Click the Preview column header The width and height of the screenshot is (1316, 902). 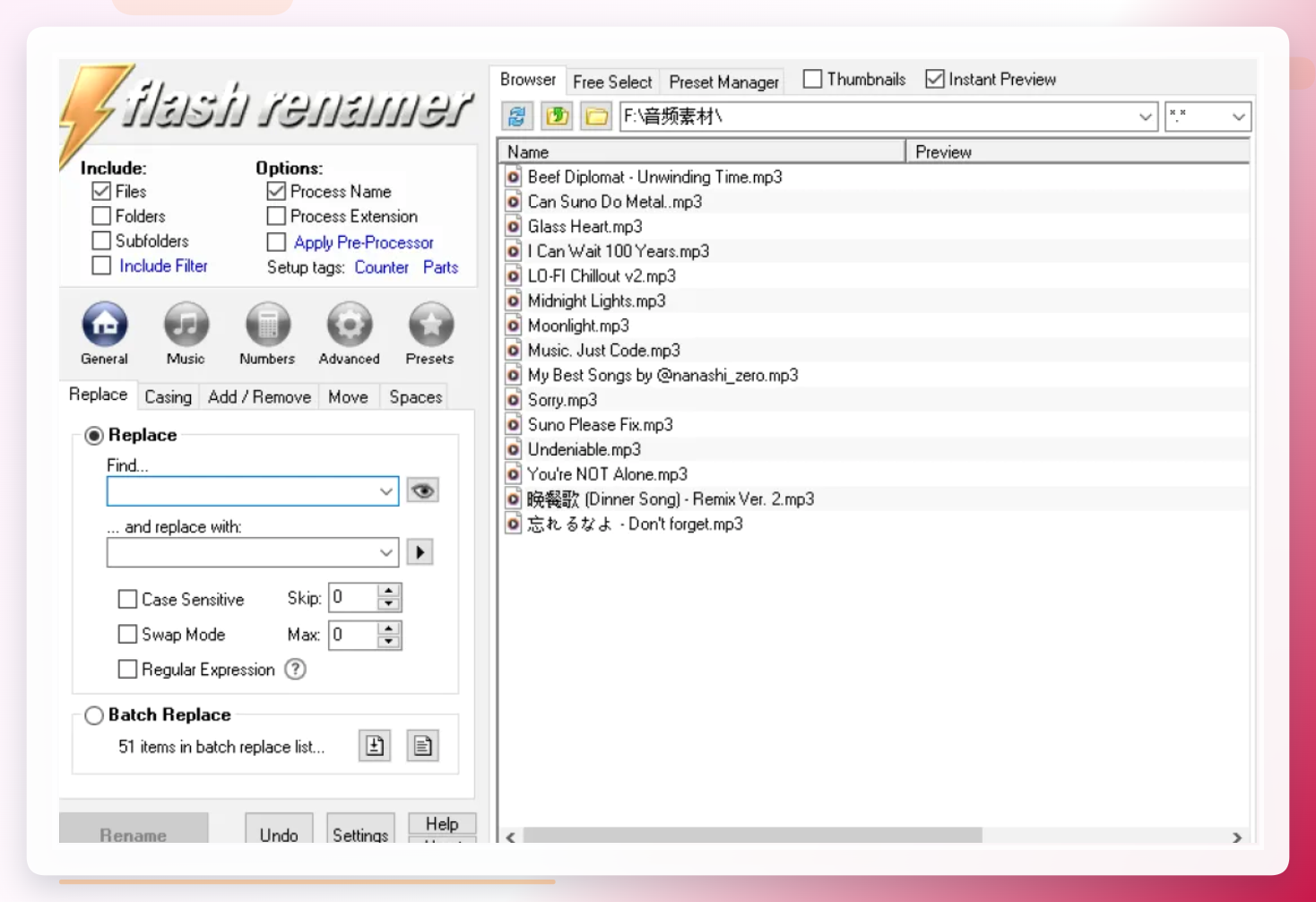pyautogui.click(x=1078, y=152)
